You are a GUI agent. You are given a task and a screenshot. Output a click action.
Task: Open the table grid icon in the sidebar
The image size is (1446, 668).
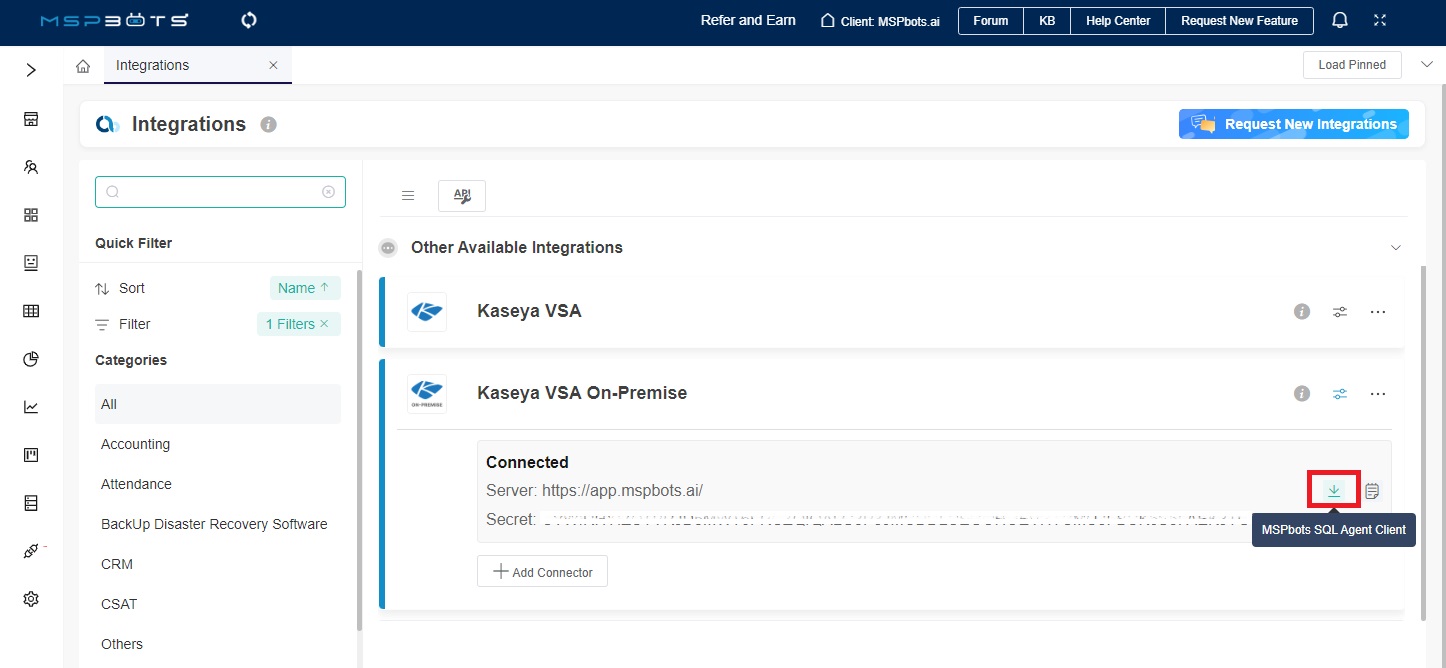pyautogui.click(x=31, y=311)
